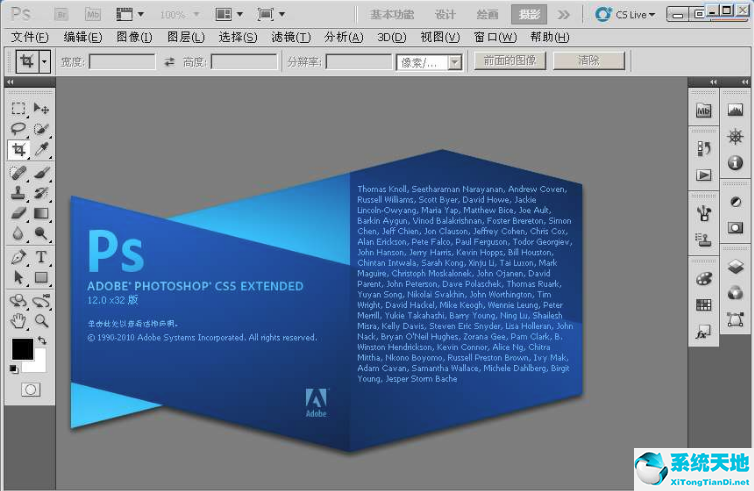Image resolution: width=754 pixels, height=491 pixels.
Task: Select the Brush tool
Action: (x=41, y=172)
